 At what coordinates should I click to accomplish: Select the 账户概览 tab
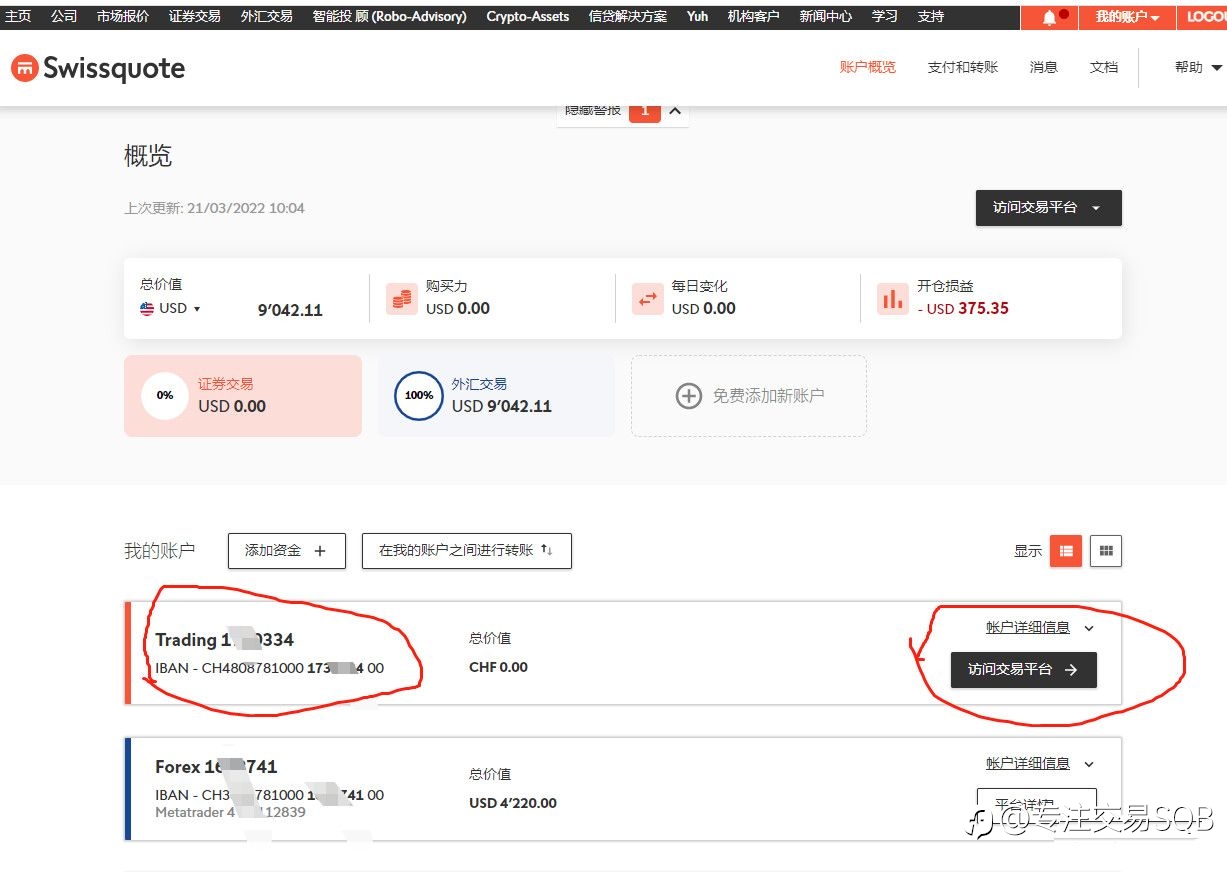tap(868, 67)
